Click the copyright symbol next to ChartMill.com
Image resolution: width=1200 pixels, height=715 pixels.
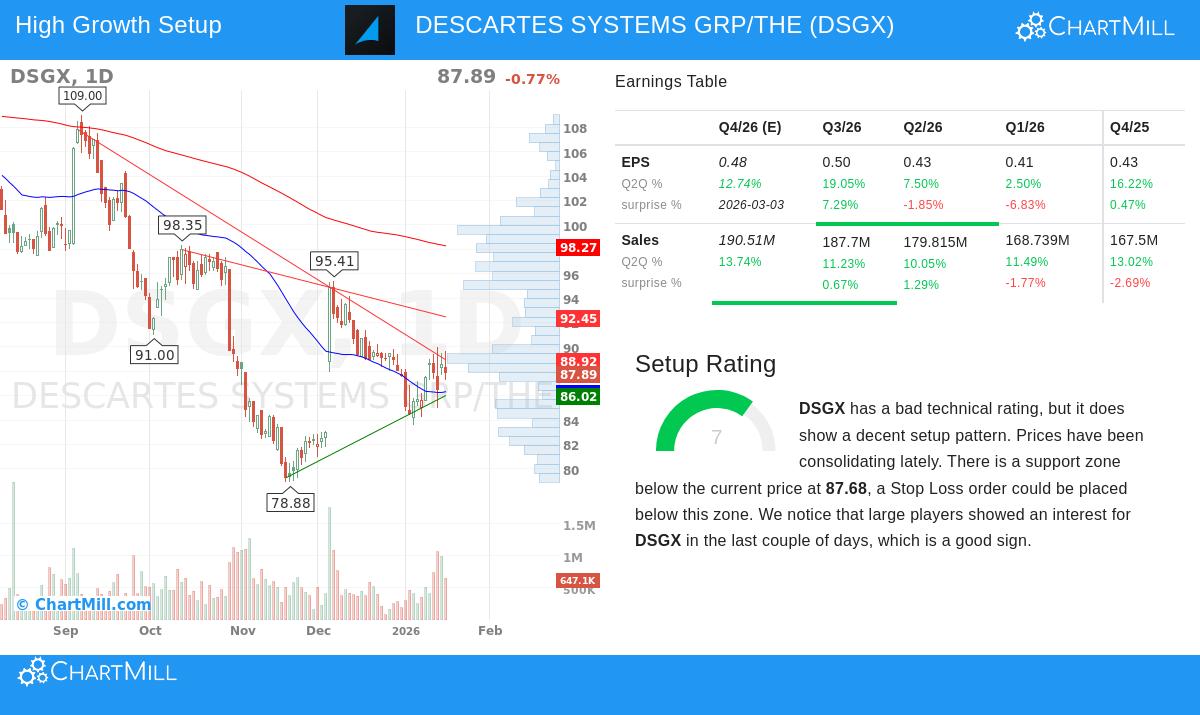[22, 604]
